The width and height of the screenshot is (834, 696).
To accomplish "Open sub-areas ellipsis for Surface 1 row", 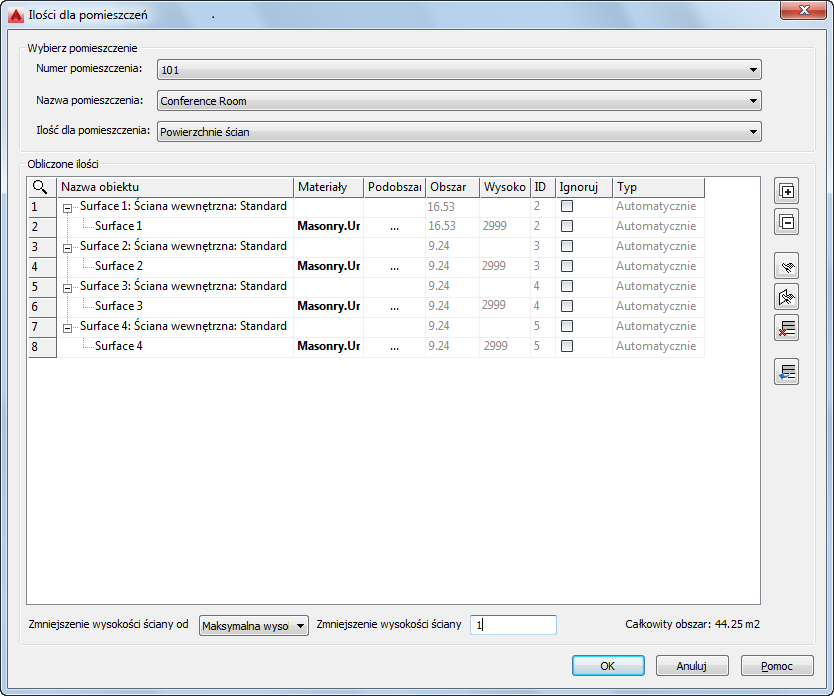I will 394,227.
